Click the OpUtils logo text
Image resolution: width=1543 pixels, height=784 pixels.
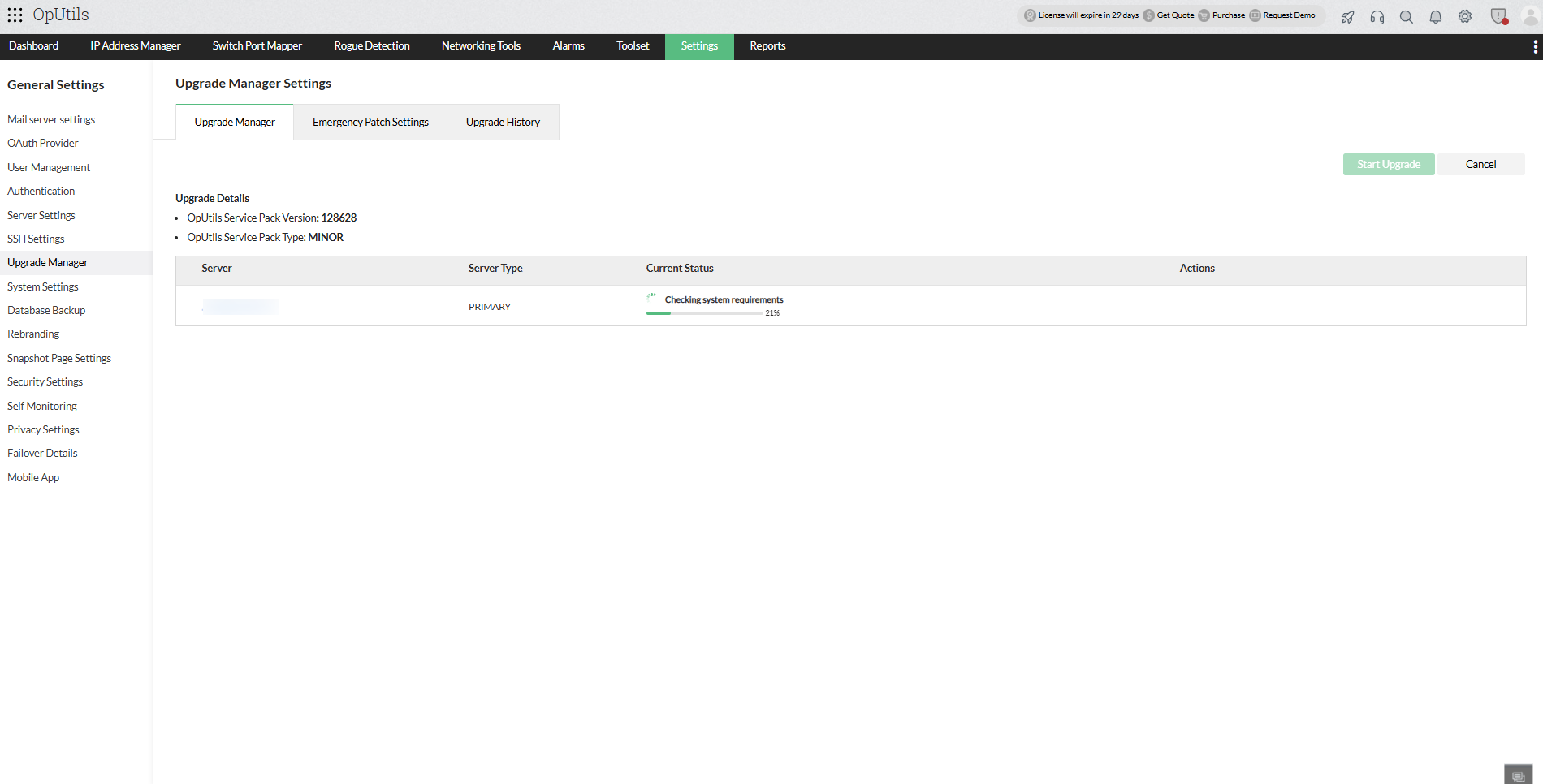point(61,15)
